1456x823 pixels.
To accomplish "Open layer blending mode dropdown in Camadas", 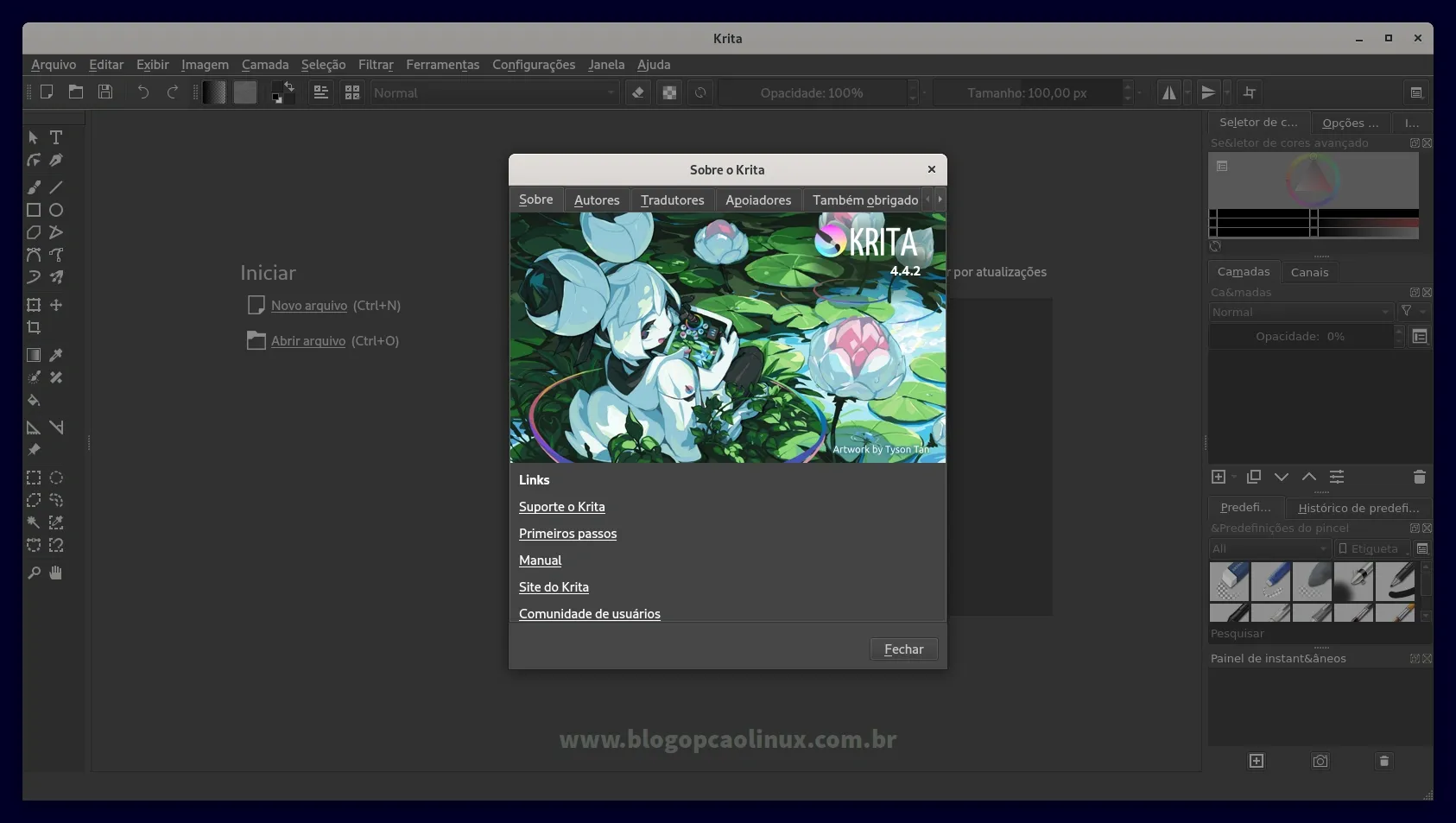I will [x=1301, y=312].
